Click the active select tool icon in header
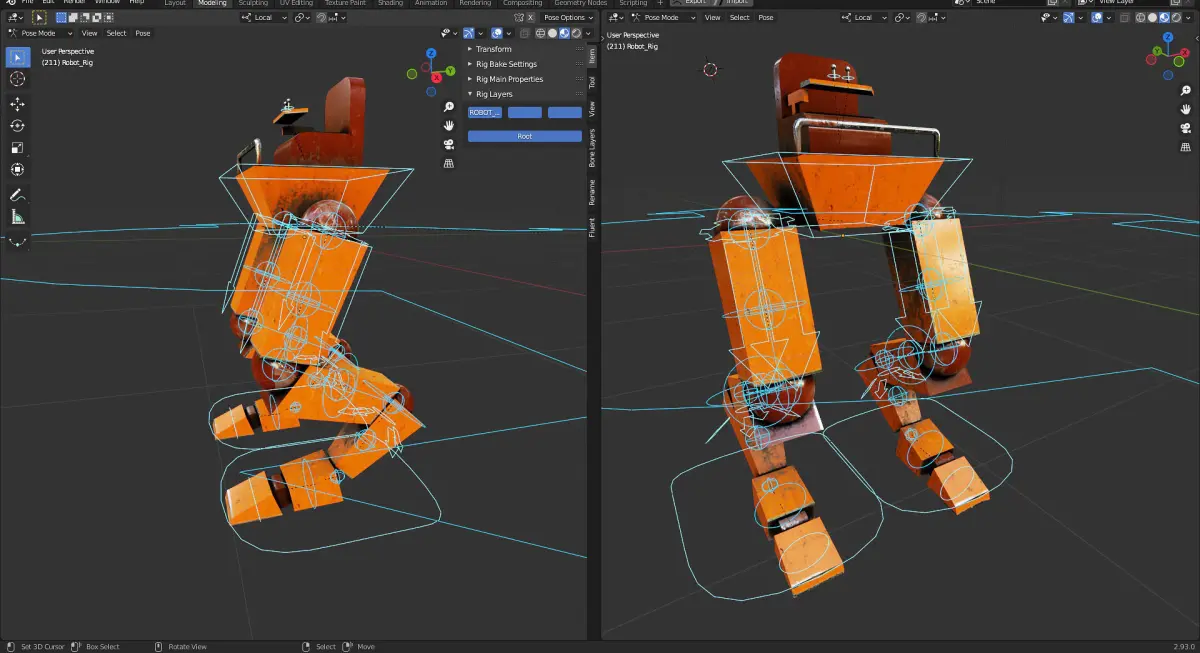The height and width of the screenshot is (653, 1200). [38, 17]
